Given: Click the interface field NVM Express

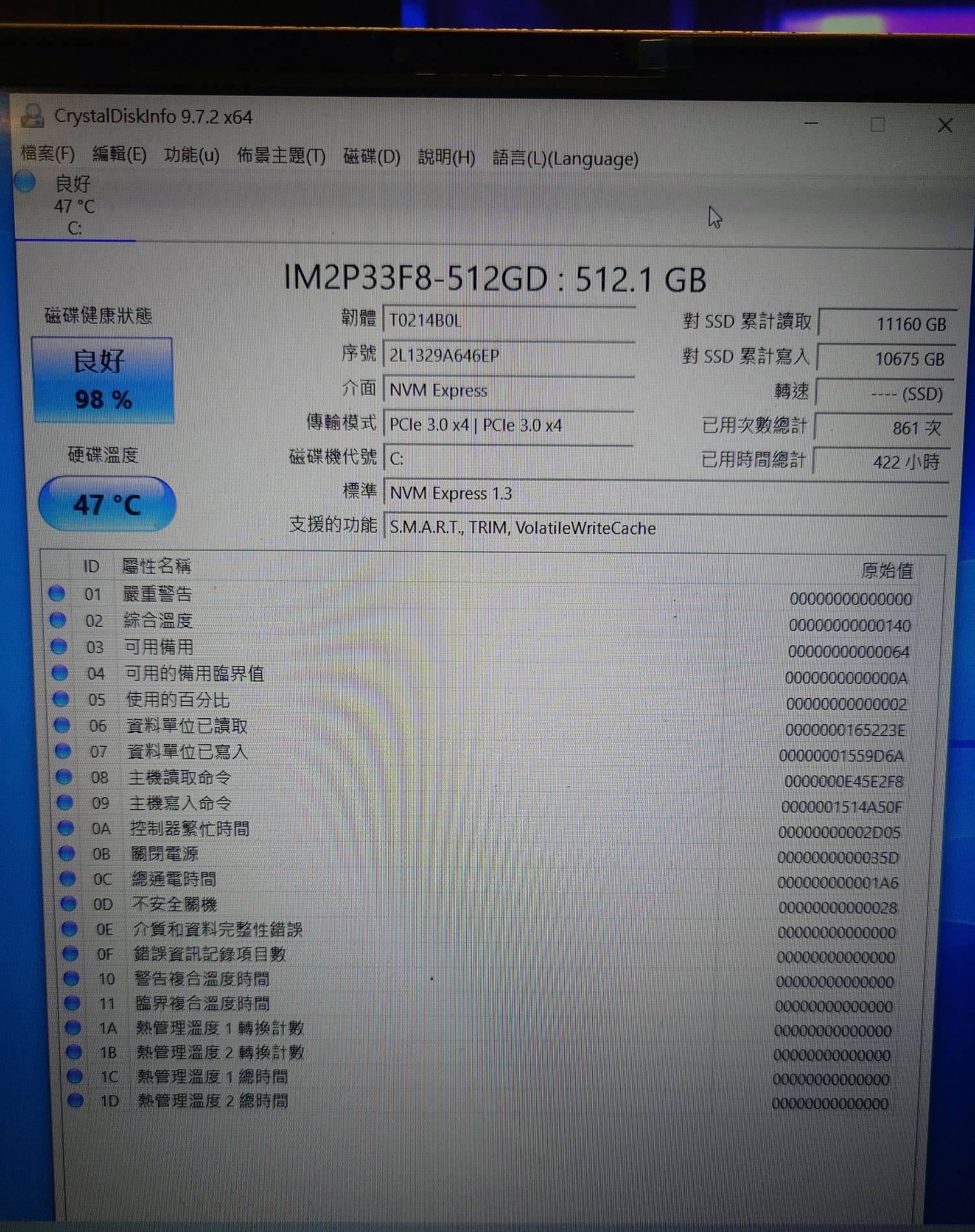Looking at the screenshot, I should pos(508,390).
